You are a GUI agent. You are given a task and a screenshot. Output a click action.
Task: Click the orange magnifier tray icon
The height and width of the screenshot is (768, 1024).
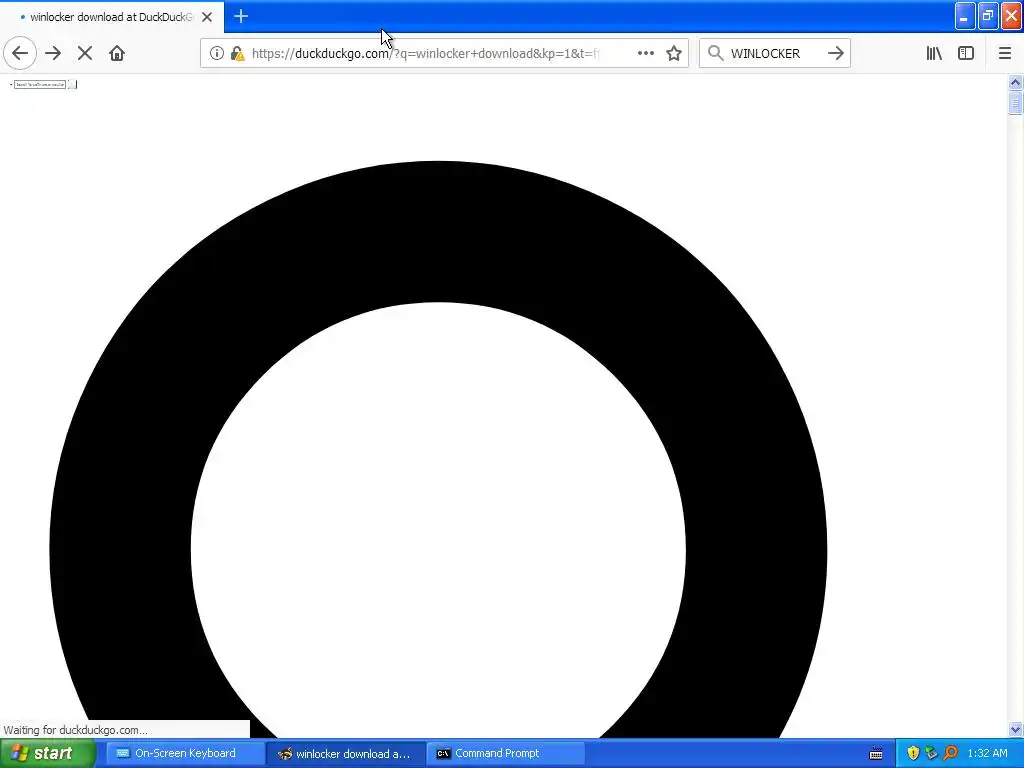tap(950, 754)
